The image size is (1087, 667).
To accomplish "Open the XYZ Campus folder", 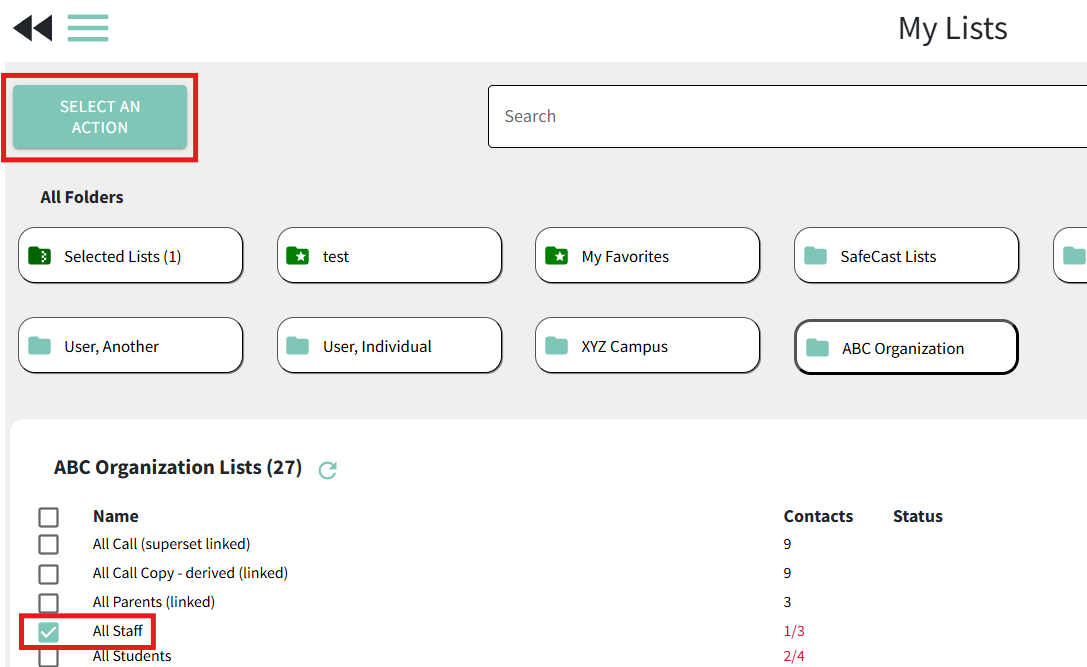I will click(647, 345).
